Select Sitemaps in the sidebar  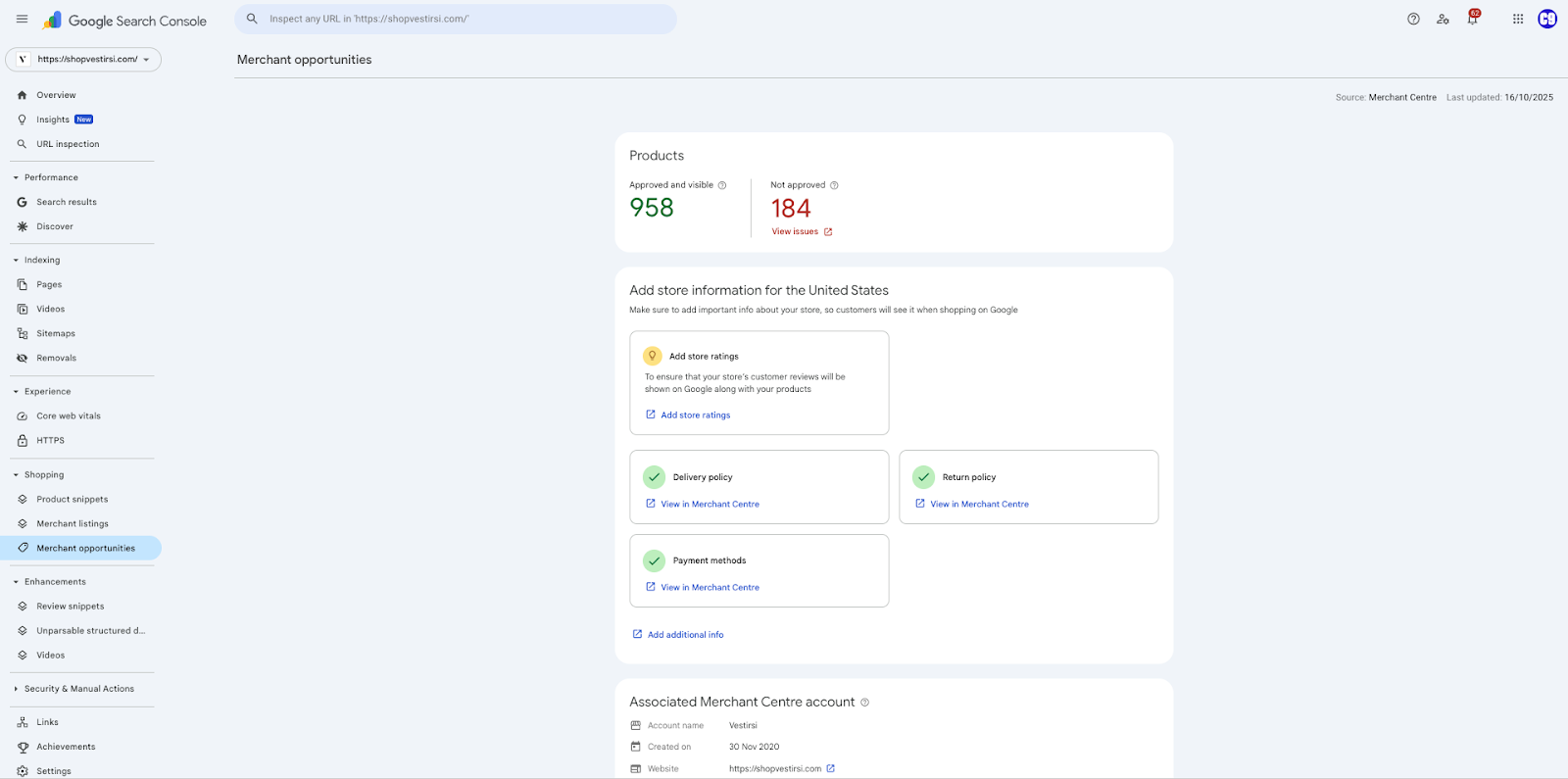(x=56, y=334)
